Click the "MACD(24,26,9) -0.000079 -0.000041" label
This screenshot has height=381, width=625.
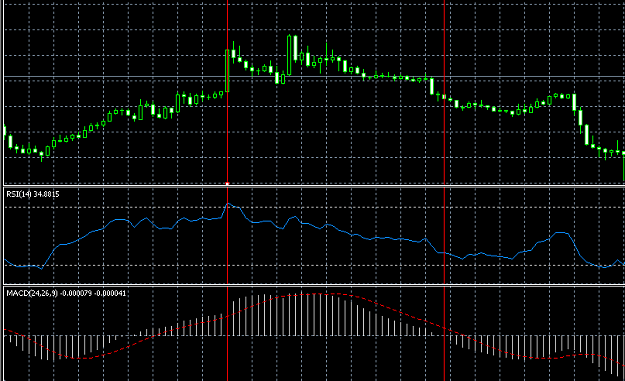66,293
